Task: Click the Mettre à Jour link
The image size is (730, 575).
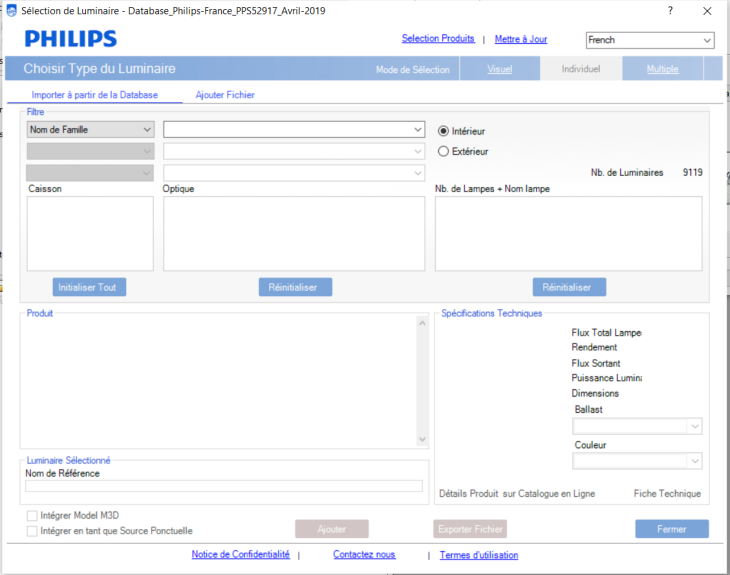Action: [x=521, y=40]
